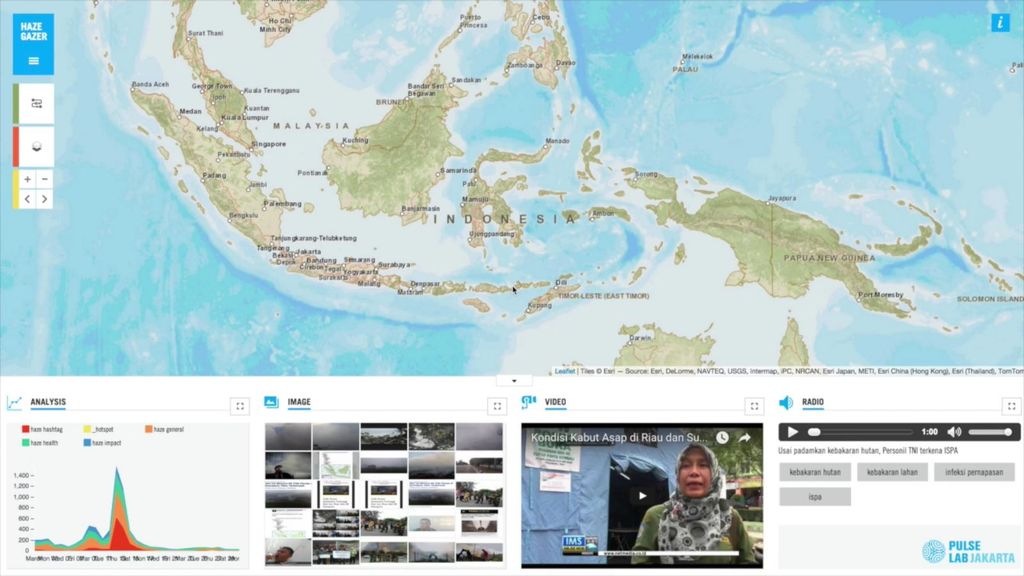The height and width of the screenshot is (576, 1024).
Task: Click the radio playback progress bar
Action: click(x=860, y=432)
